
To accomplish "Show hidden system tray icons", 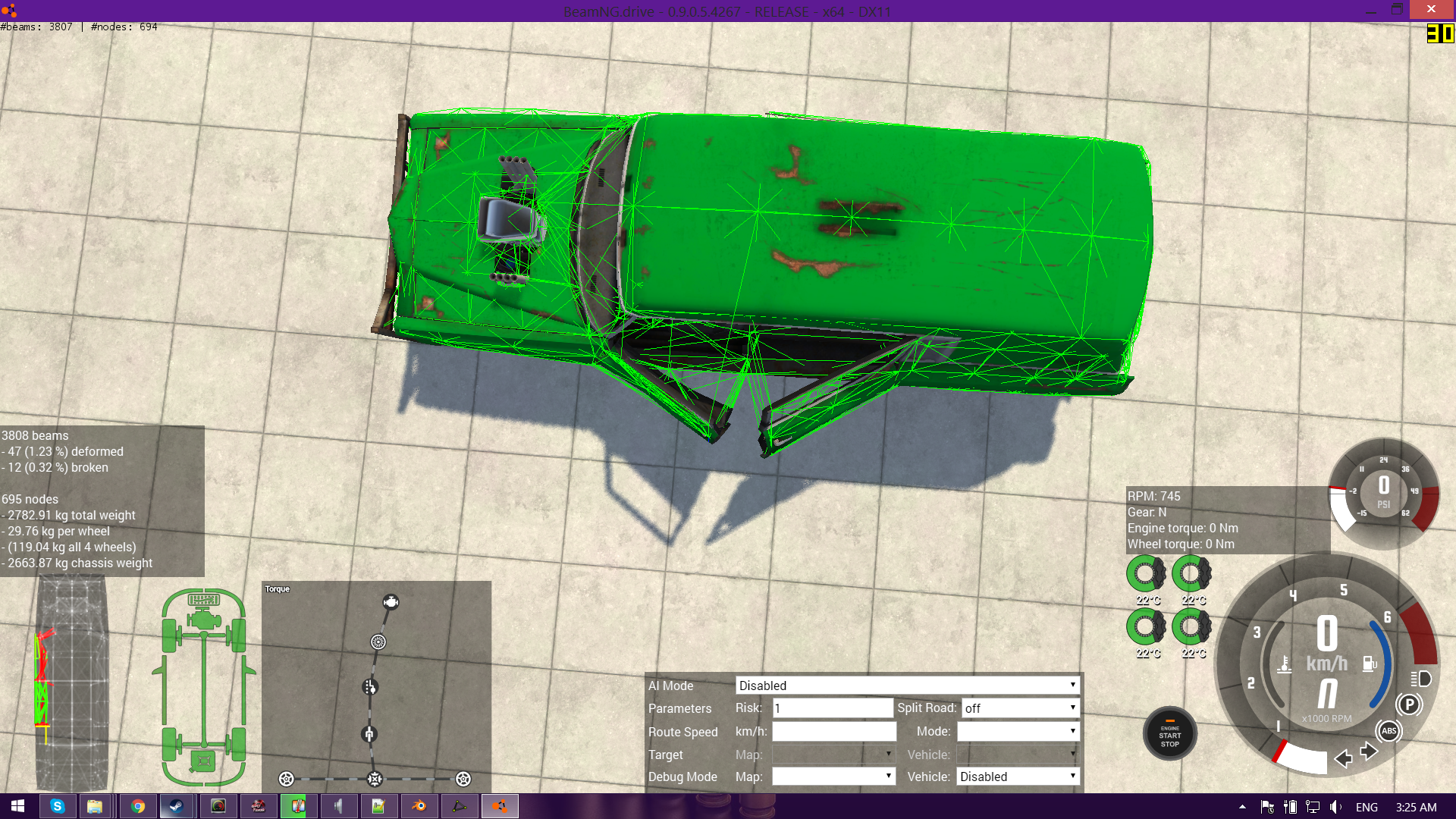I will [x=1242, y=807].
